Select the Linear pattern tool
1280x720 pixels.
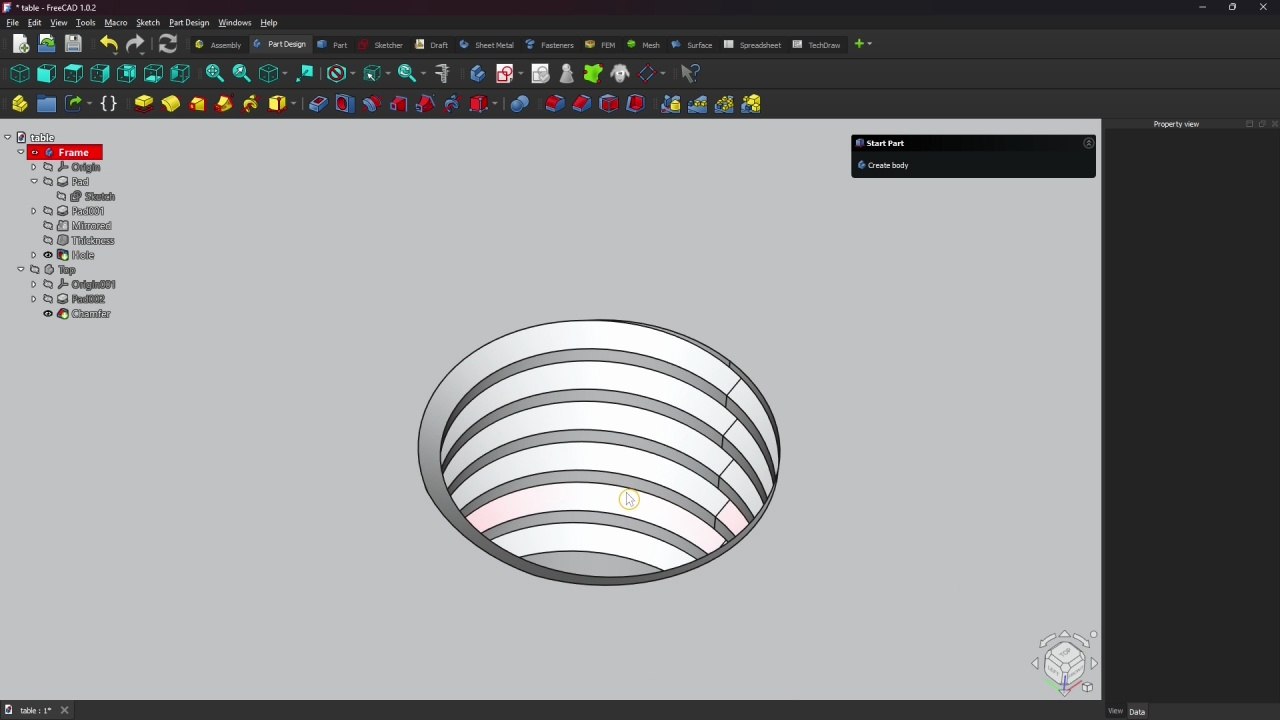tap(698, 104)
